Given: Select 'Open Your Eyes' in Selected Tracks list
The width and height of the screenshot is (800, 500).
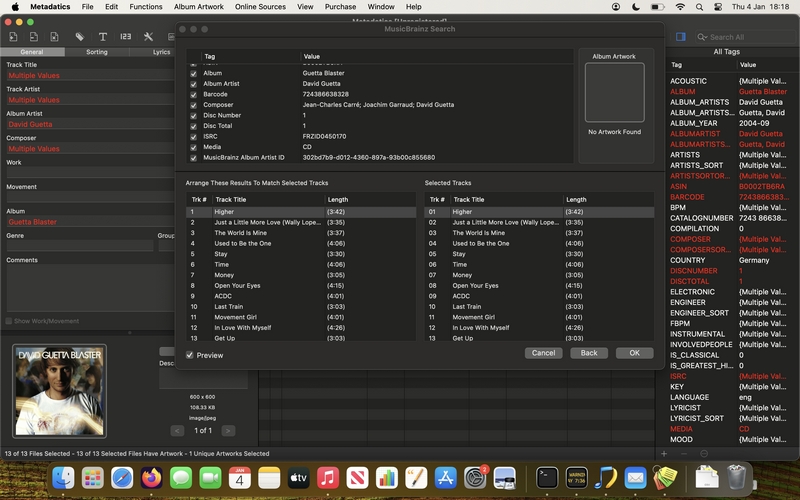Looking at the screenshot, I should click(539, 286).
